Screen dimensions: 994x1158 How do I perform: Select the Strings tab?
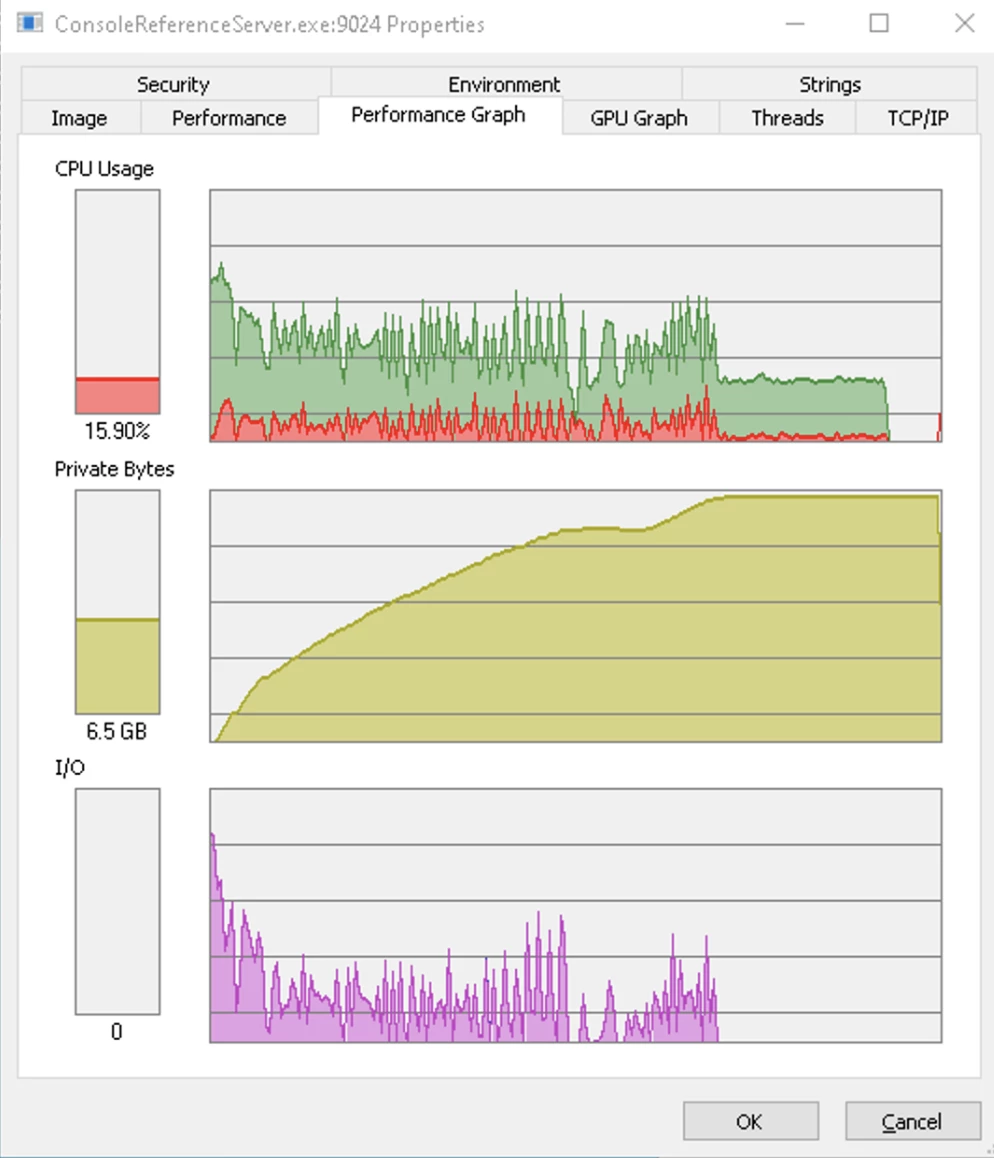(x=829, y=84)
